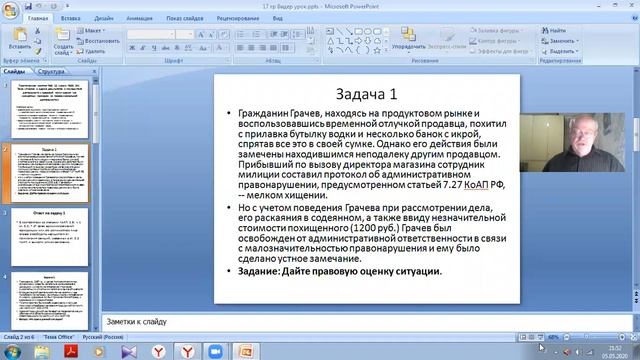Insert a text box from shapes gallery
Viewport: 640px width, 360px height.
pyautogui.click(x=330, y=31)
